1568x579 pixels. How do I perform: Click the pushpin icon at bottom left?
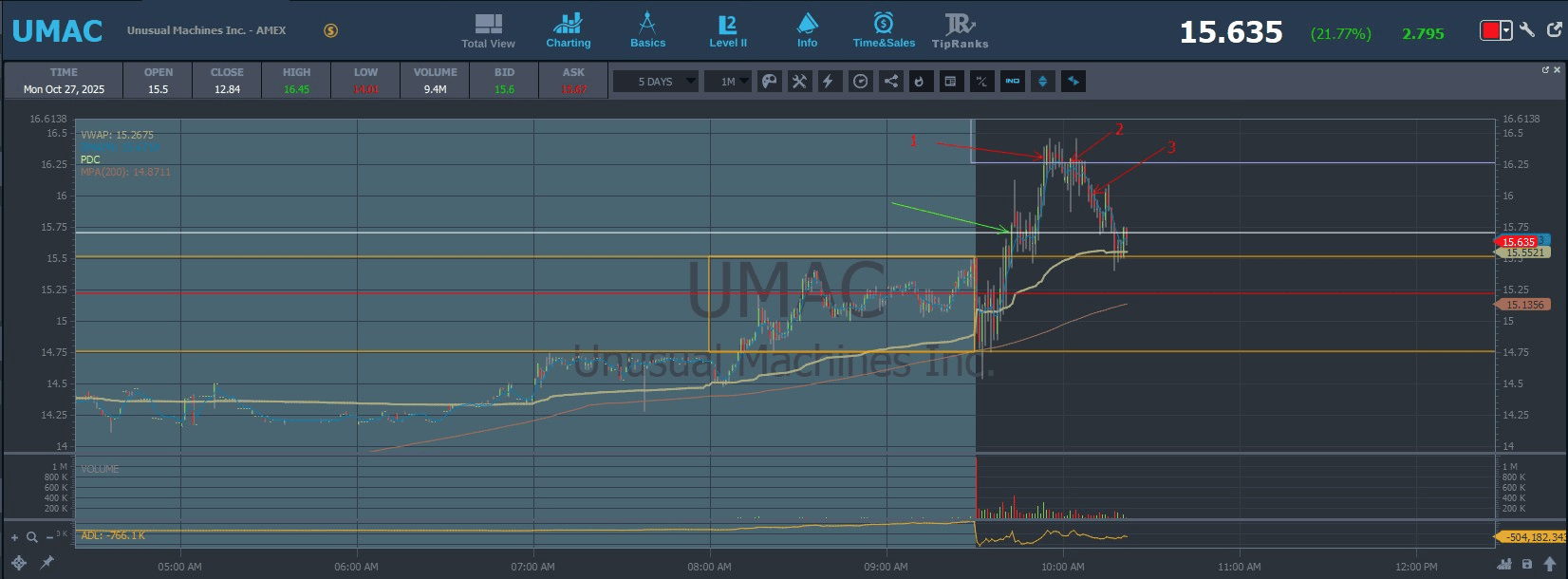47,563
